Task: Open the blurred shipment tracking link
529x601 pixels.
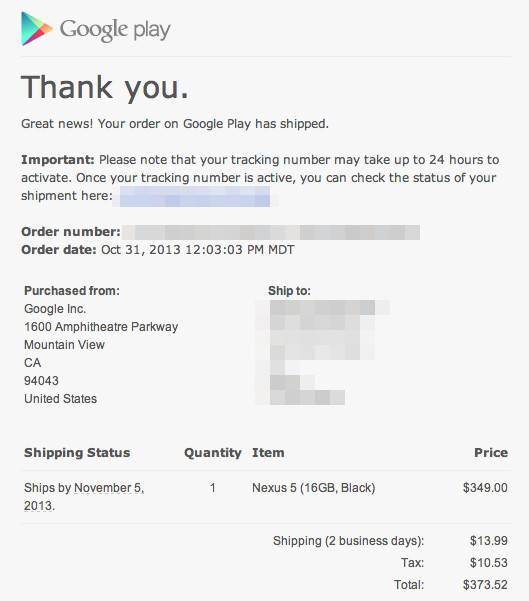Action: pos(195,196)
